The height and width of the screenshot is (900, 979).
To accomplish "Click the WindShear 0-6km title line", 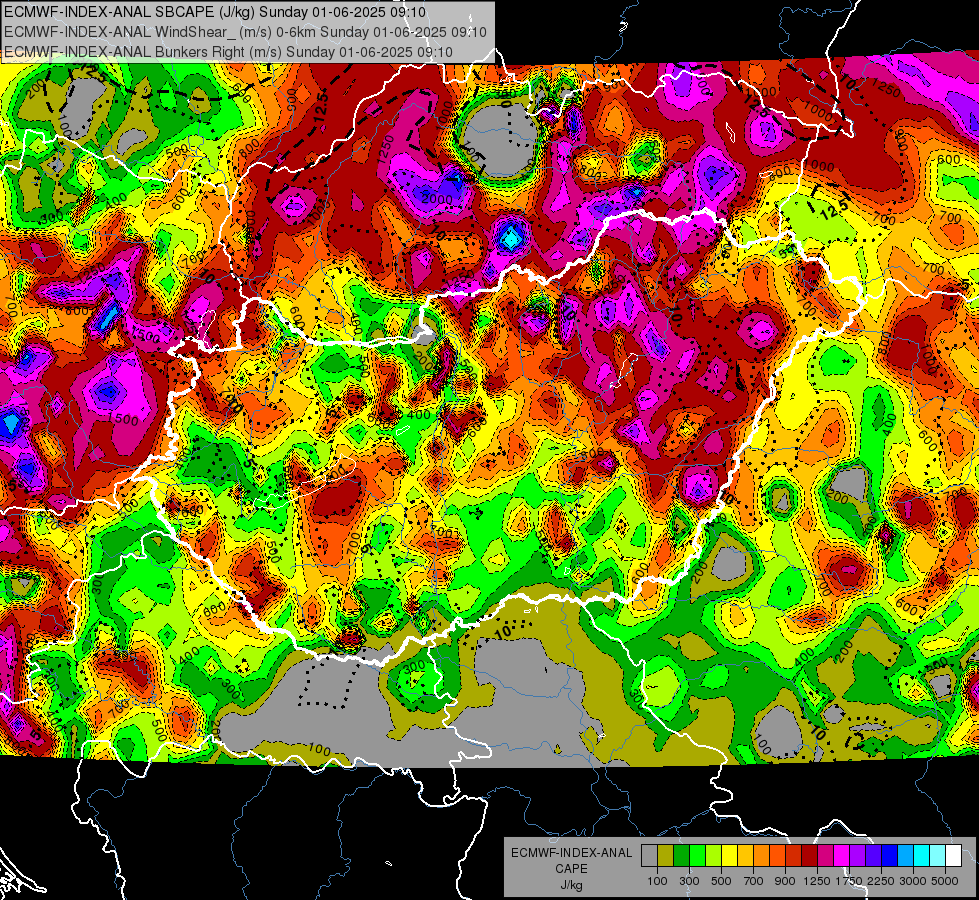I will (x=245, y=32).
